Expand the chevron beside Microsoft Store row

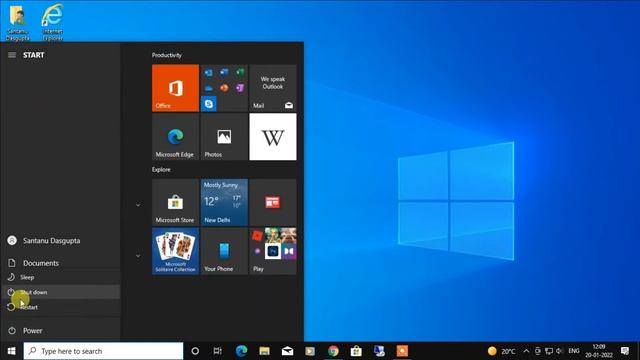pos(138,205)
